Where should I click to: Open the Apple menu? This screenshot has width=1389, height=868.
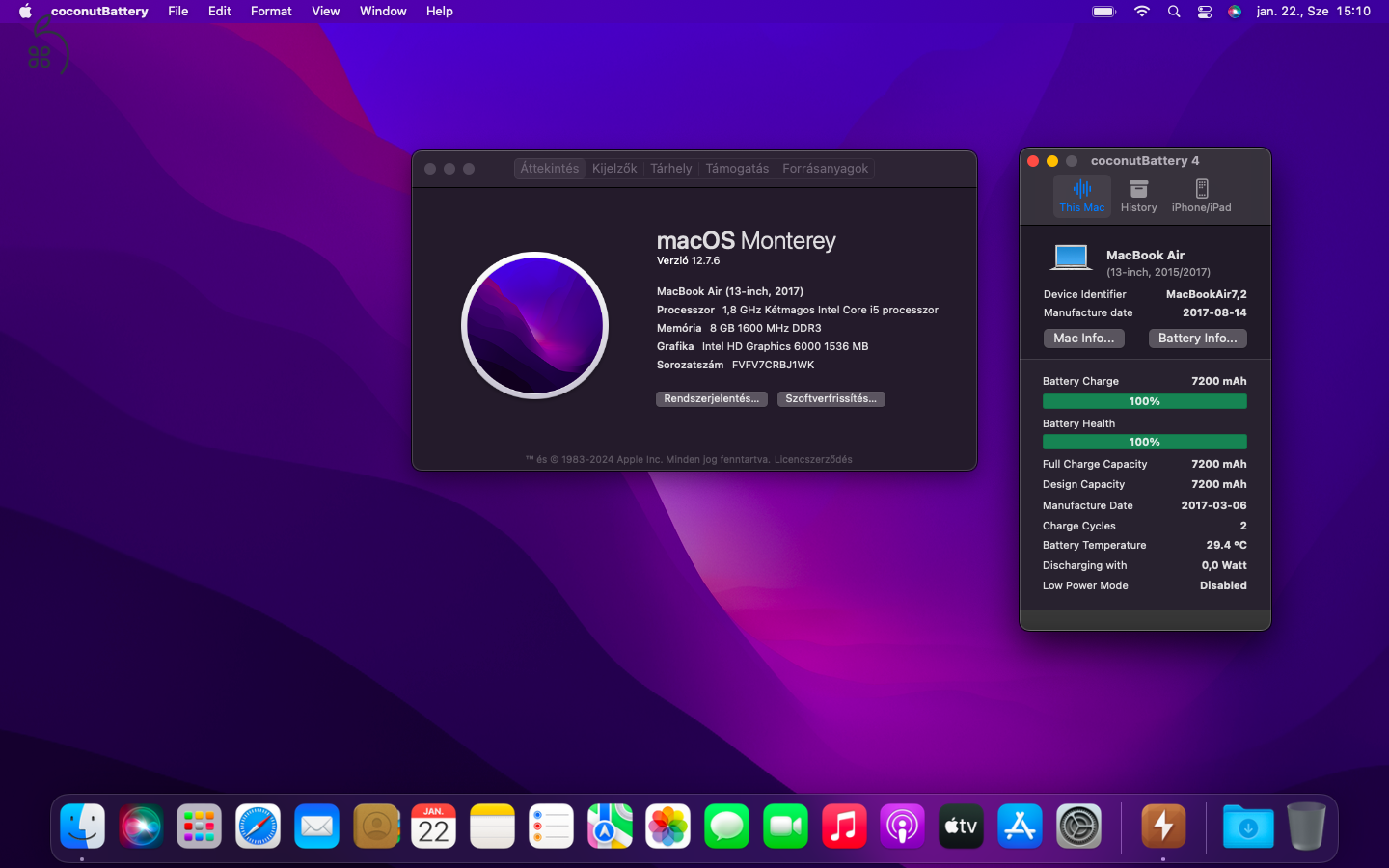click(x=25, y=12)
